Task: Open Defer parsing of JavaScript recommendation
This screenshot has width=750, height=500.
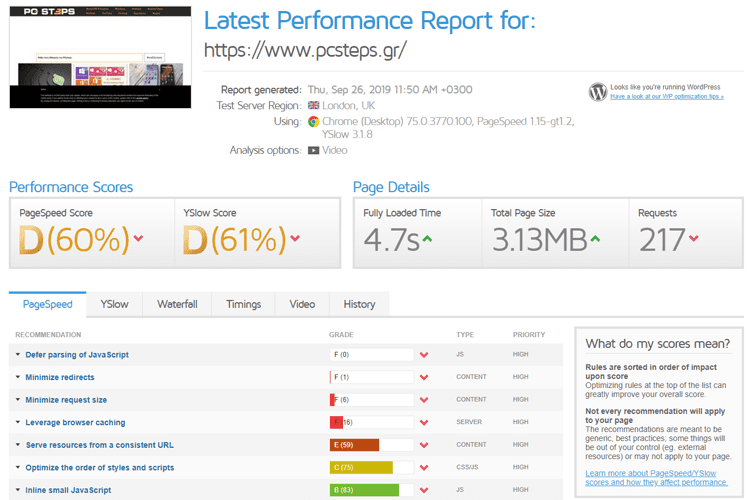Action: [x=77, y=355]
